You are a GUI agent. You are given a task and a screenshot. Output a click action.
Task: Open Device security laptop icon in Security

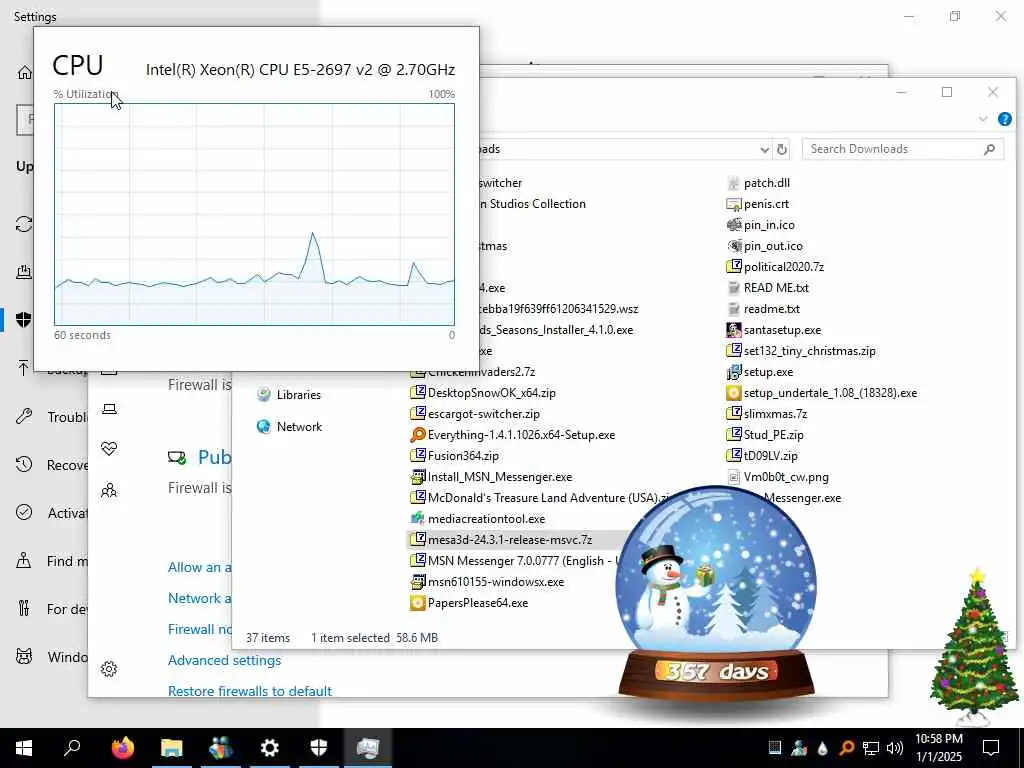[109, 409]
